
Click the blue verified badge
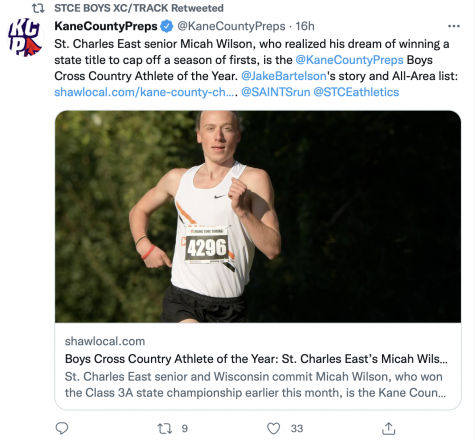click(167, 26)
